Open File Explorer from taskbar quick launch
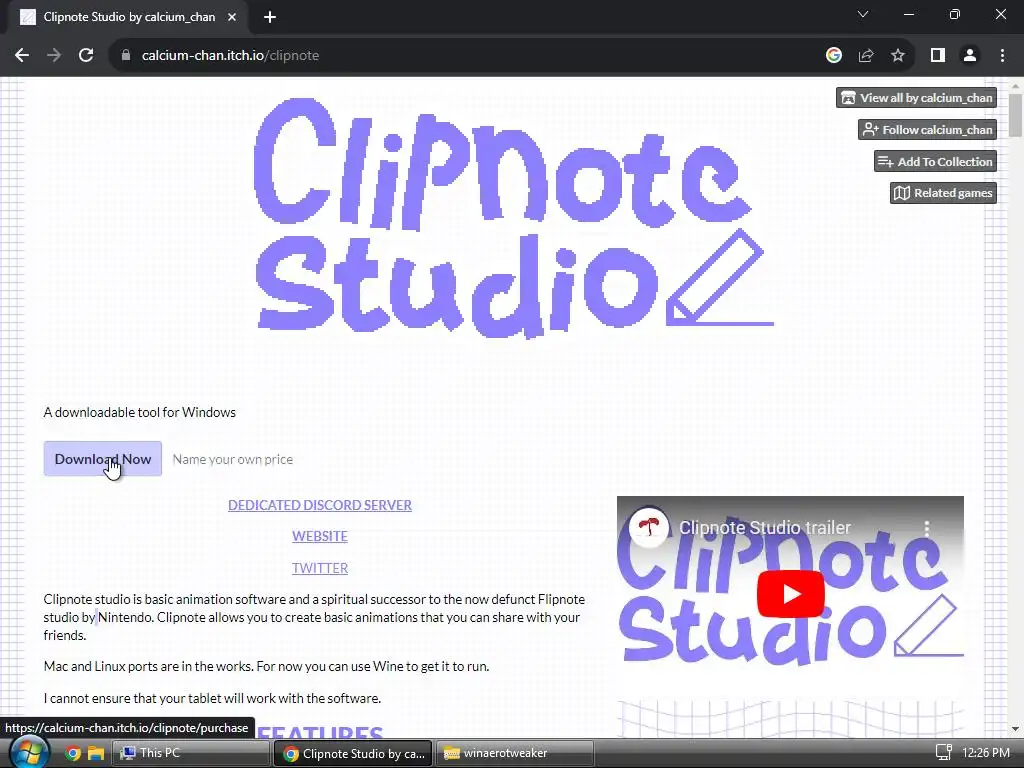 pyautogui.click(x=96, y=753)
